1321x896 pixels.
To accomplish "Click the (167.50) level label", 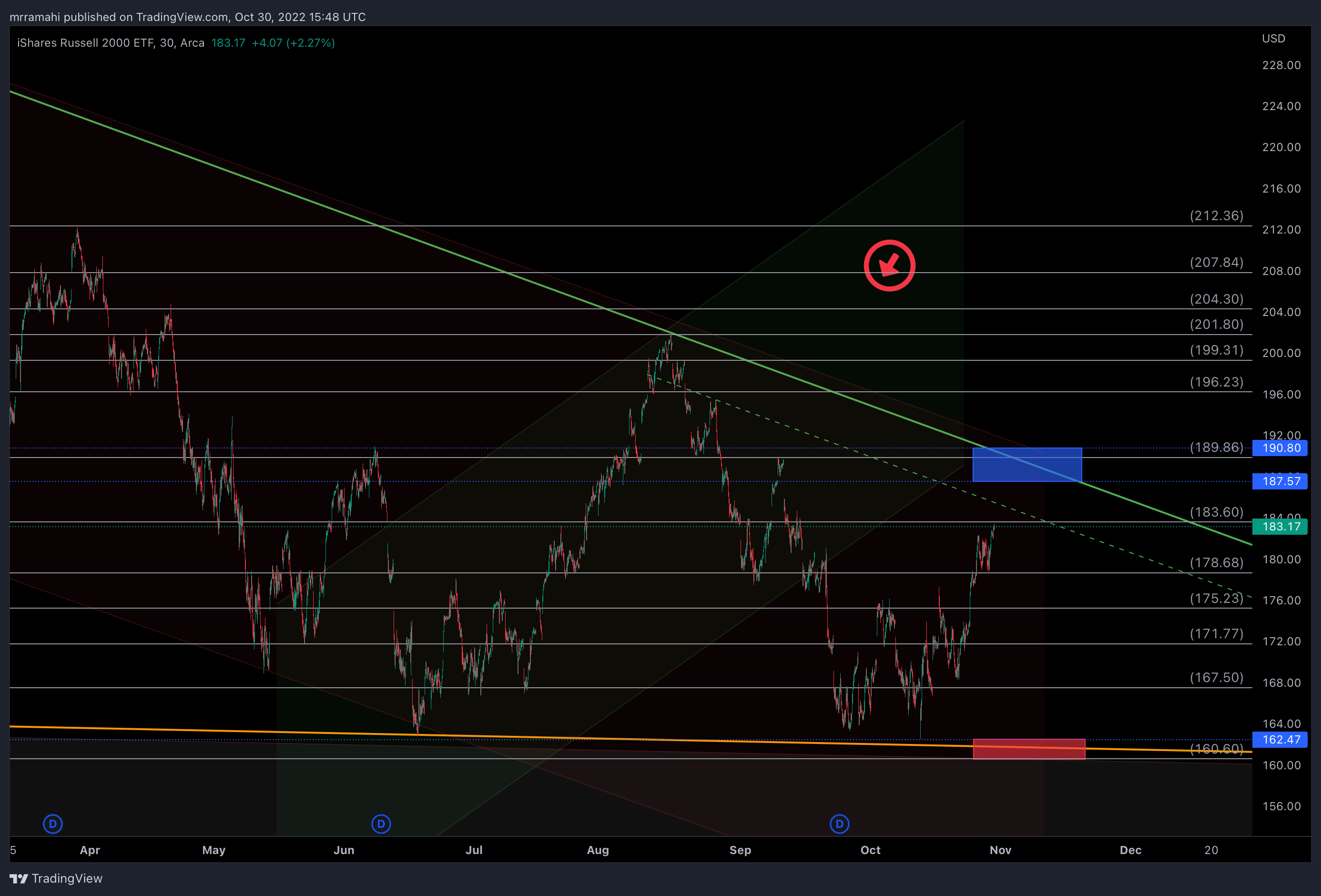I will 1217,678.
